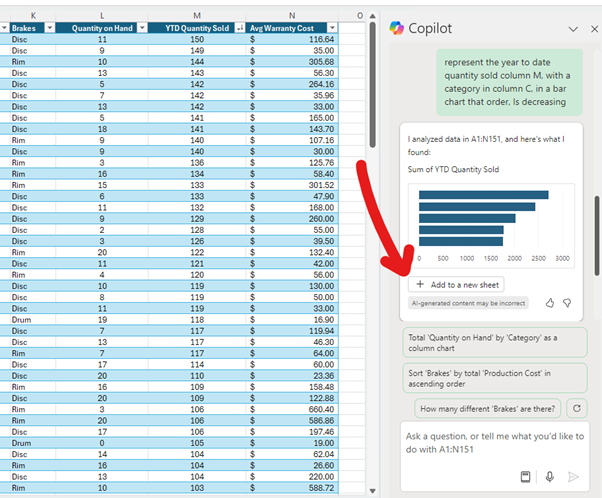This screenshot has height=498, width=602.
Task: Choose Sort Brakes by Production Cost suggestion
Action: (x=495, y=378)
